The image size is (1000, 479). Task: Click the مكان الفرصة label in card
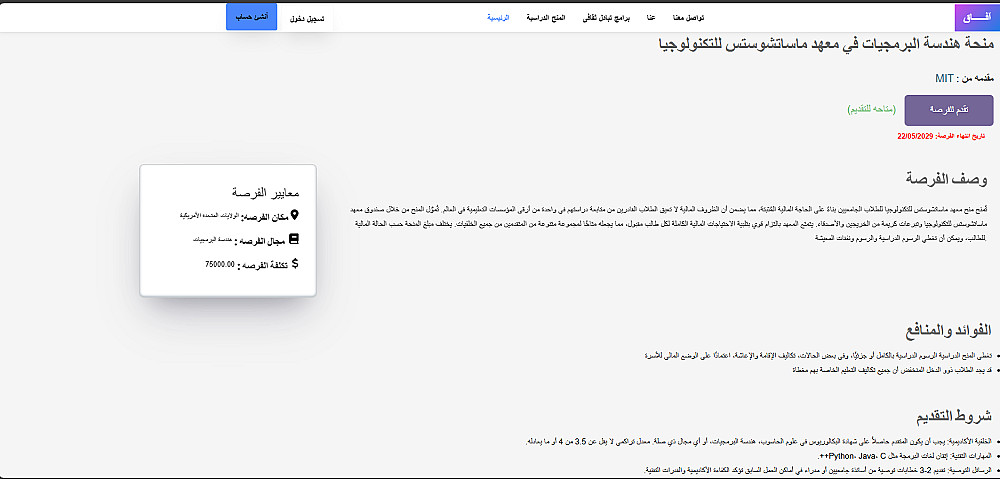[265, 217]
